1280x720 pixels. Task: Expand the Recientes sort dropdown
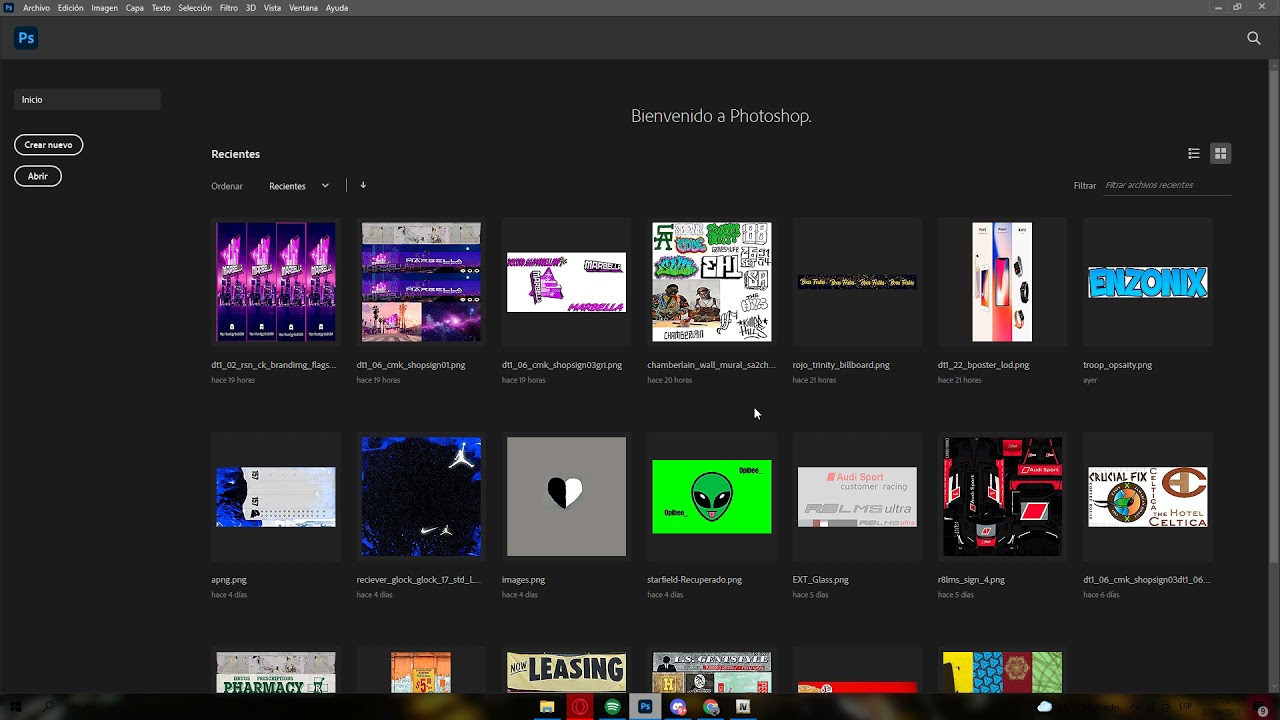[299, 186]
